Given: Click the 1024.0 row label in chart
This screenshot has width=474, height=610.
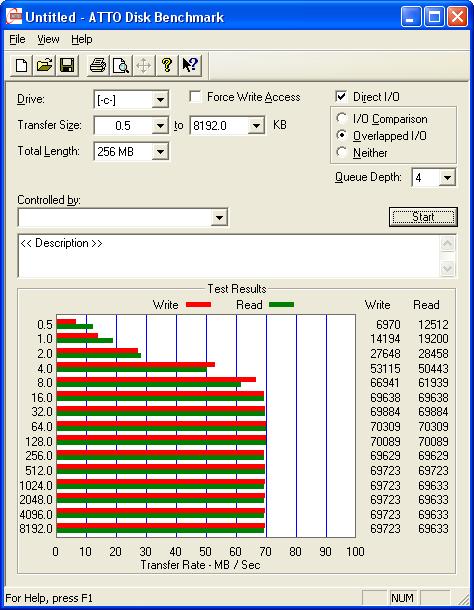Looking at the screenshot, I should (36, 486).
